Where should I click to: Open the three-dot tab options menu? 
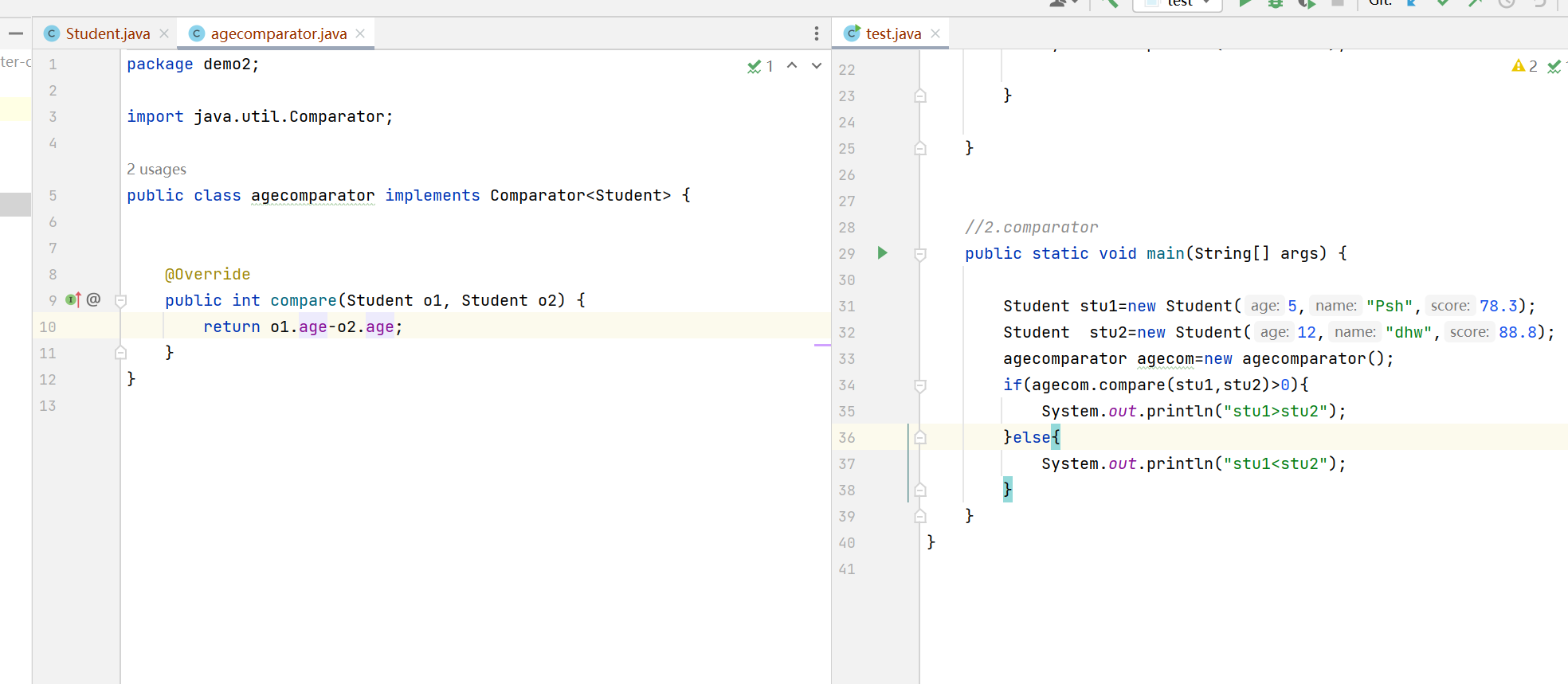816,33
